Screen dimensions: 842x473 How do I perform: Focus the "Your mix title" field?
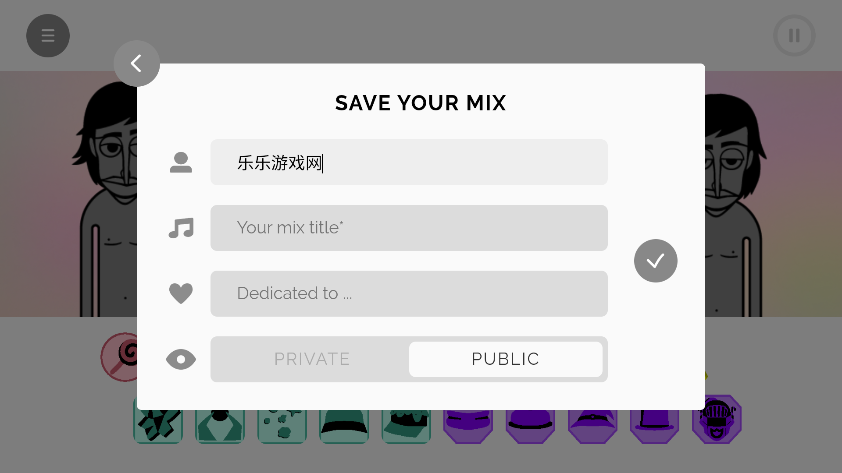pos(409,228)
